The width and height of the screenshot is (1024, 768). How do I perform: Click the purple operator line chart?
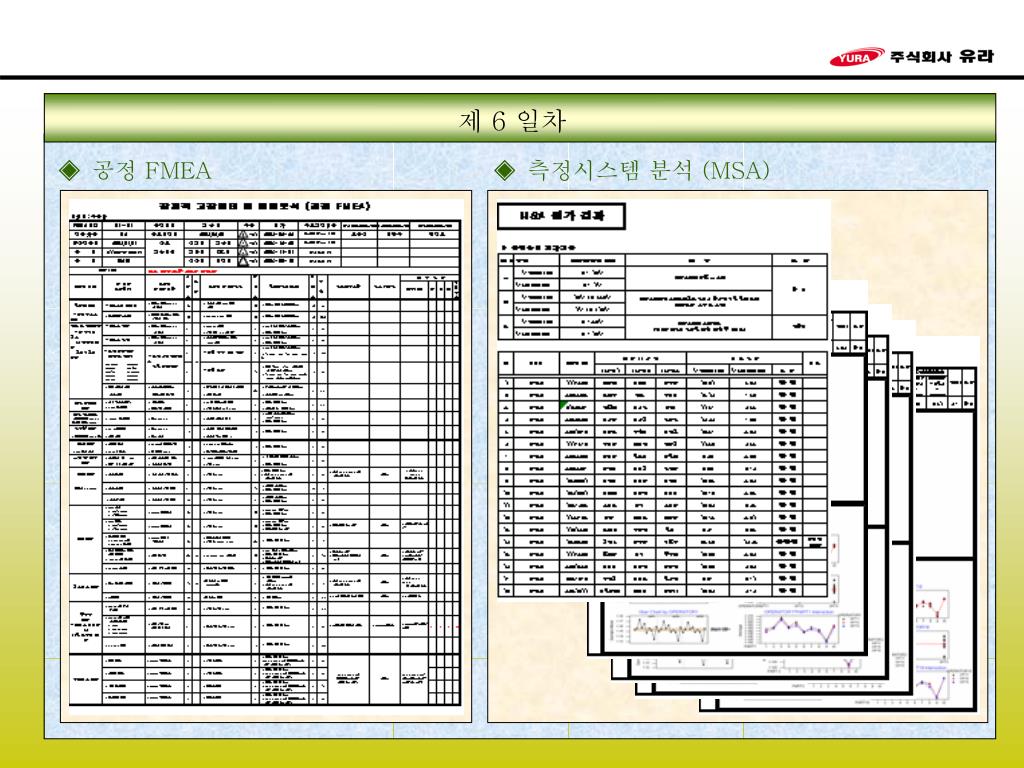(797, 630)
